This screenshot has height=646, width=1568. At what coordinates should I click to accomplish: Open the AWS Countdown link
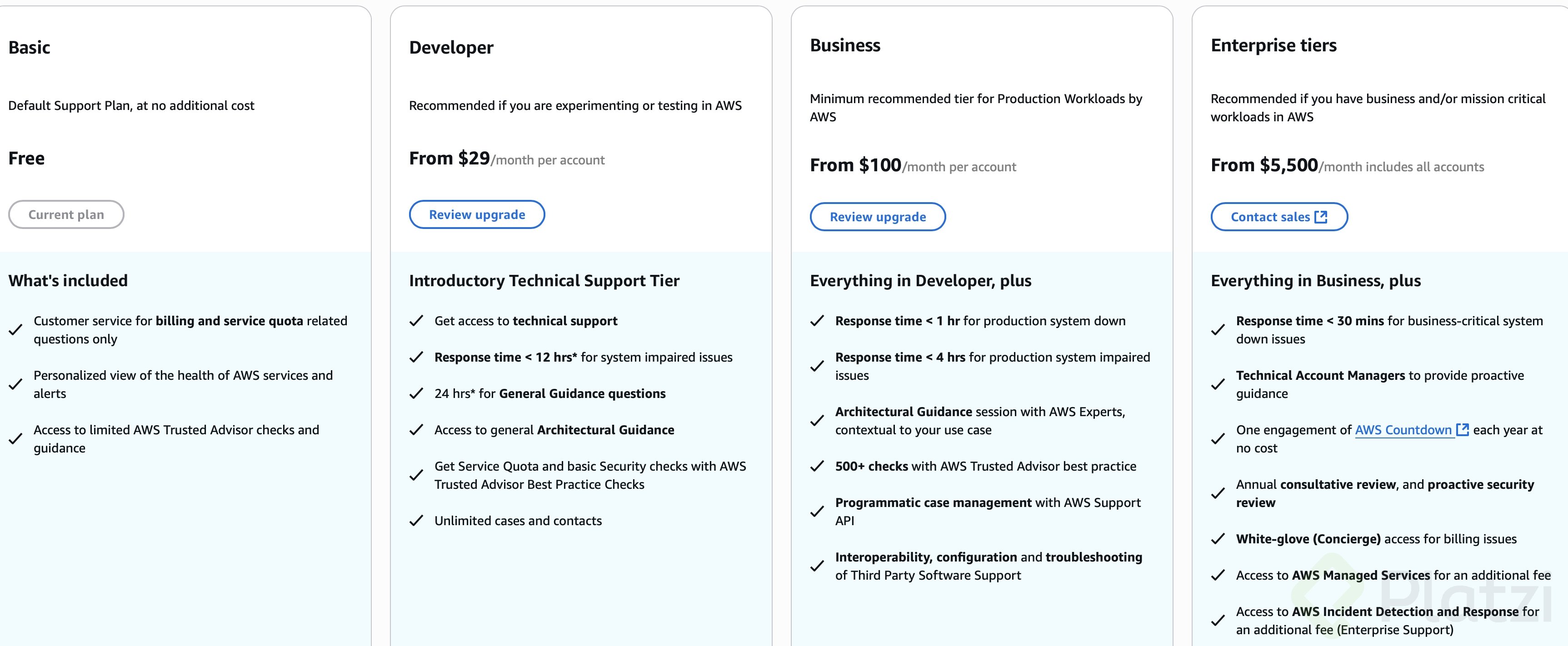tap(1403, 430)
